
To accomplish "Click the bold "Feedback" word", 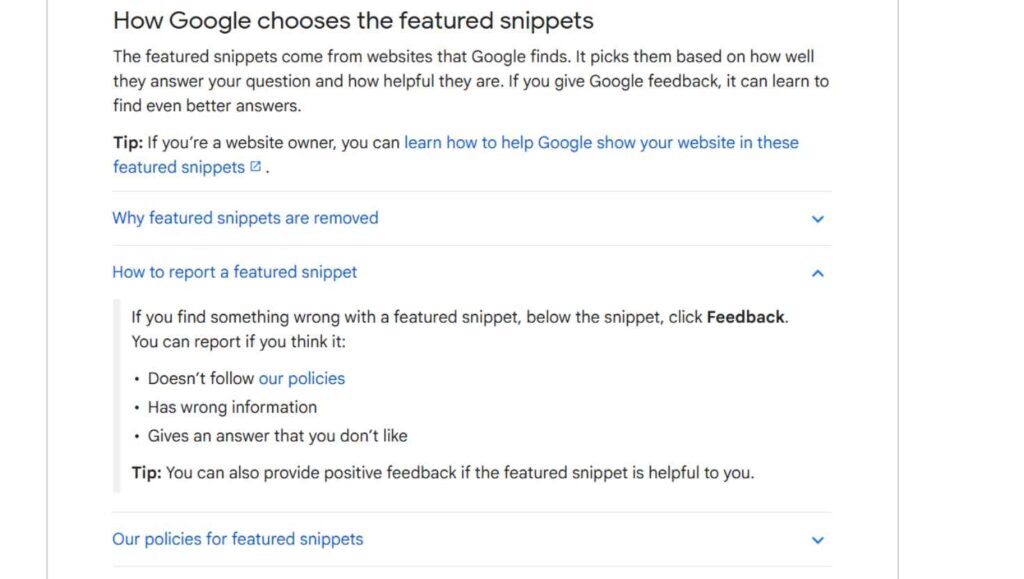I will click(745, 317).
